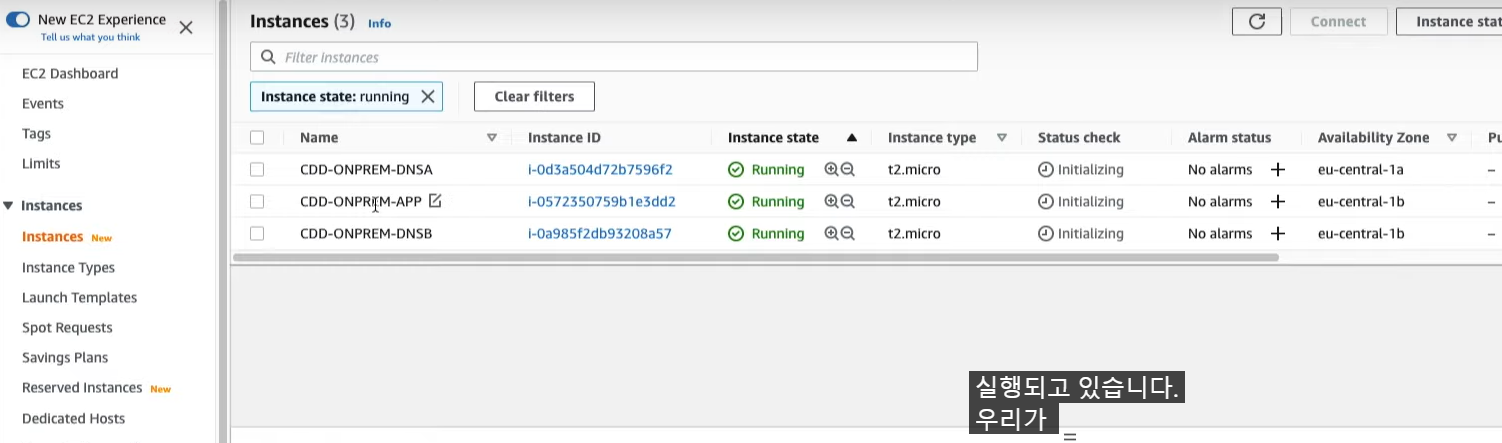Click Initializing clock icon for CDD-ONPREM-DNSA
This screenshot has height=443, width=1502.
pyautogui.click(x=1046, y=170)
